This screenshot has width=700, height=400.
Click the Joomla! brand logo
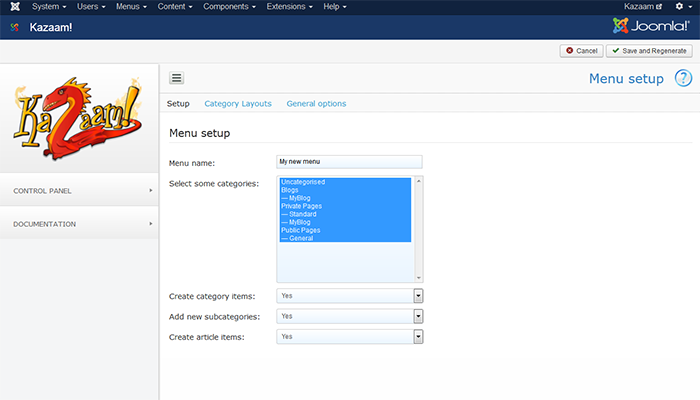[651, 26]
